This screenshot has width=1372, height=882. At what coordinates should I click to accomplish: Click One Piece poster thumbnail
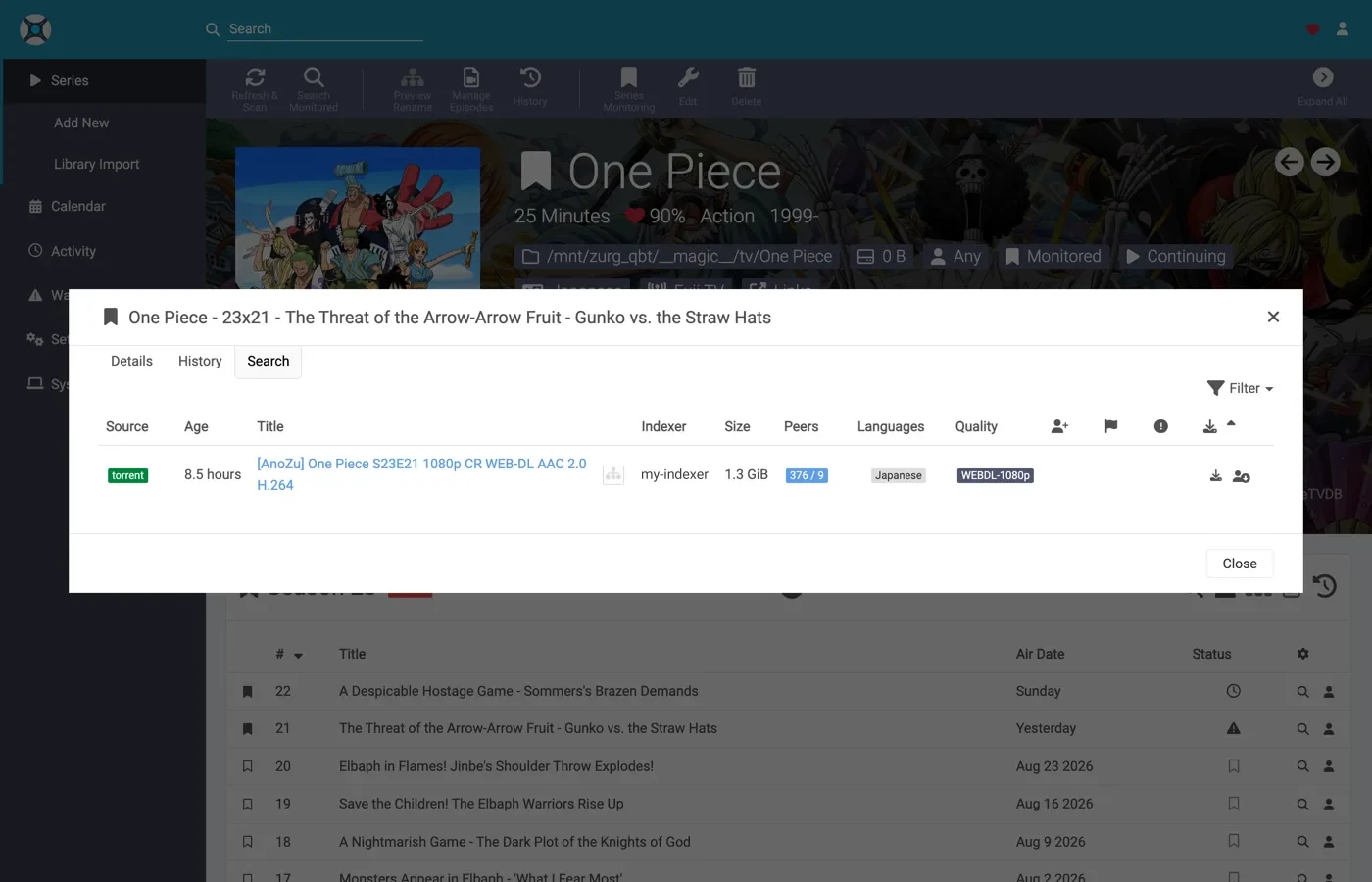(358, 218)
